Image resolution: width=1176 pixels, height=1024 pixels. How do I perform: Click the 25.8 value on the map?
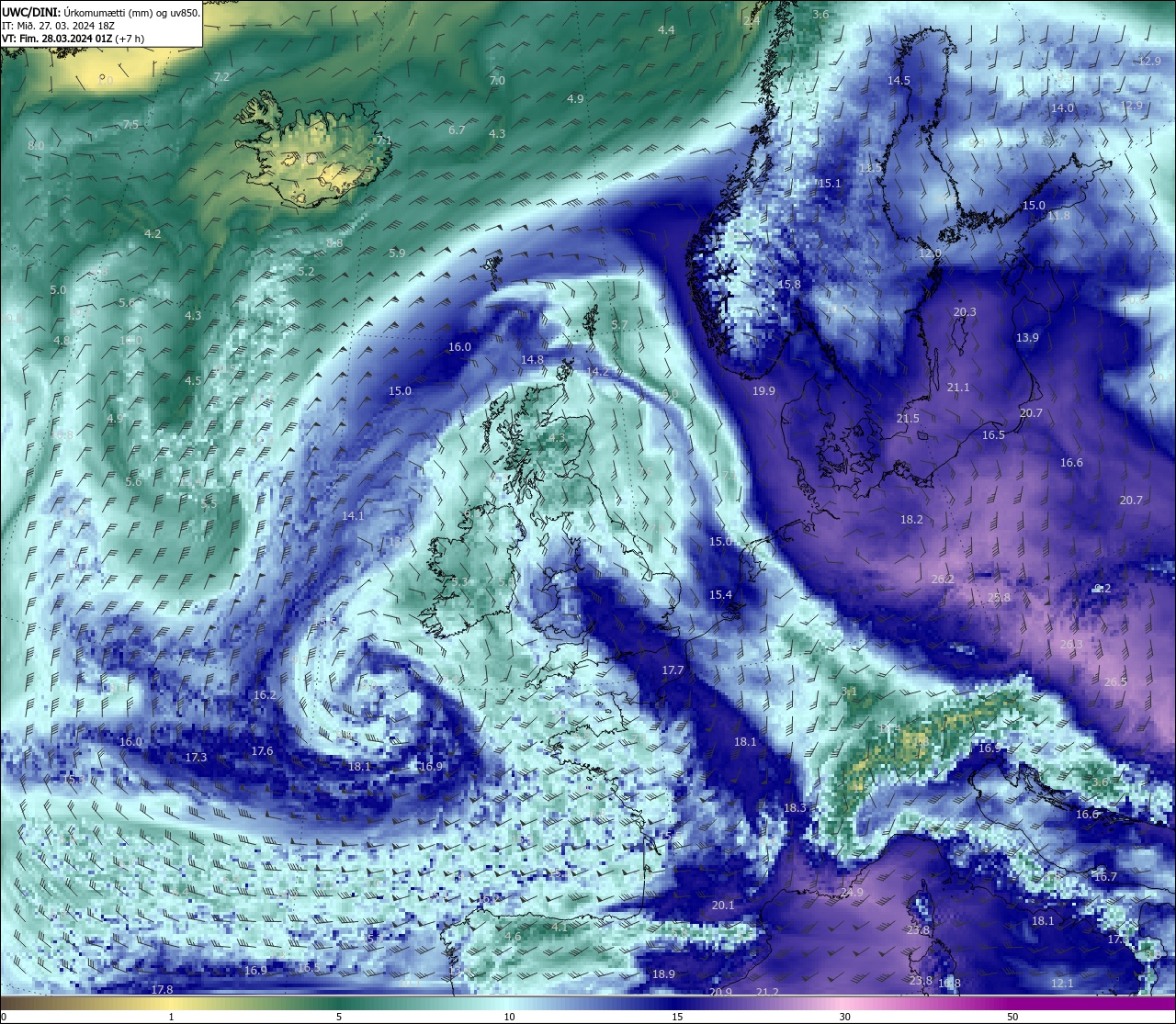999,598
